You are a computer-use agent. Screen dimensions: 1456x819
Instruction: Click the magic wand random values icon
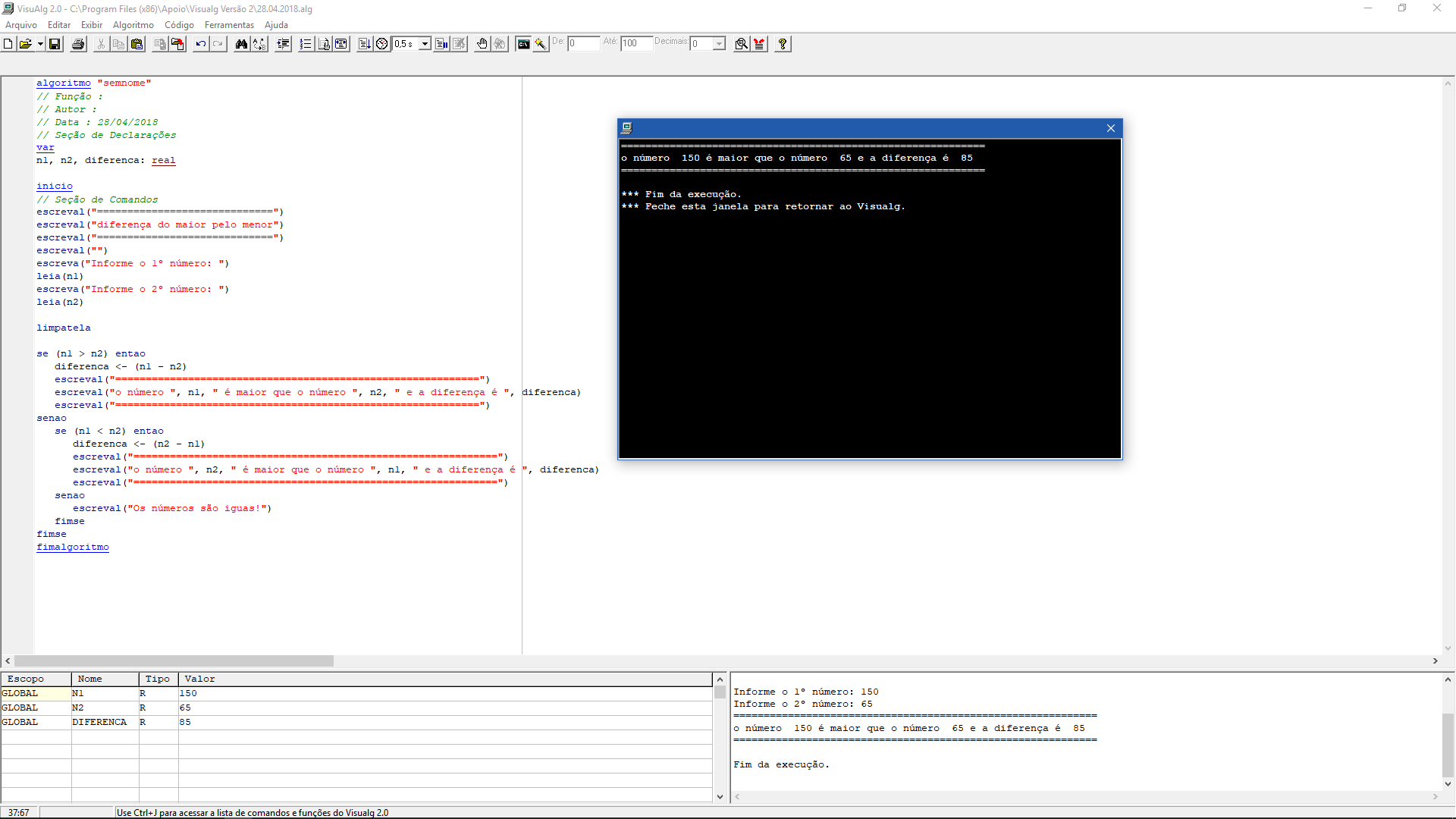click(541, 44)
